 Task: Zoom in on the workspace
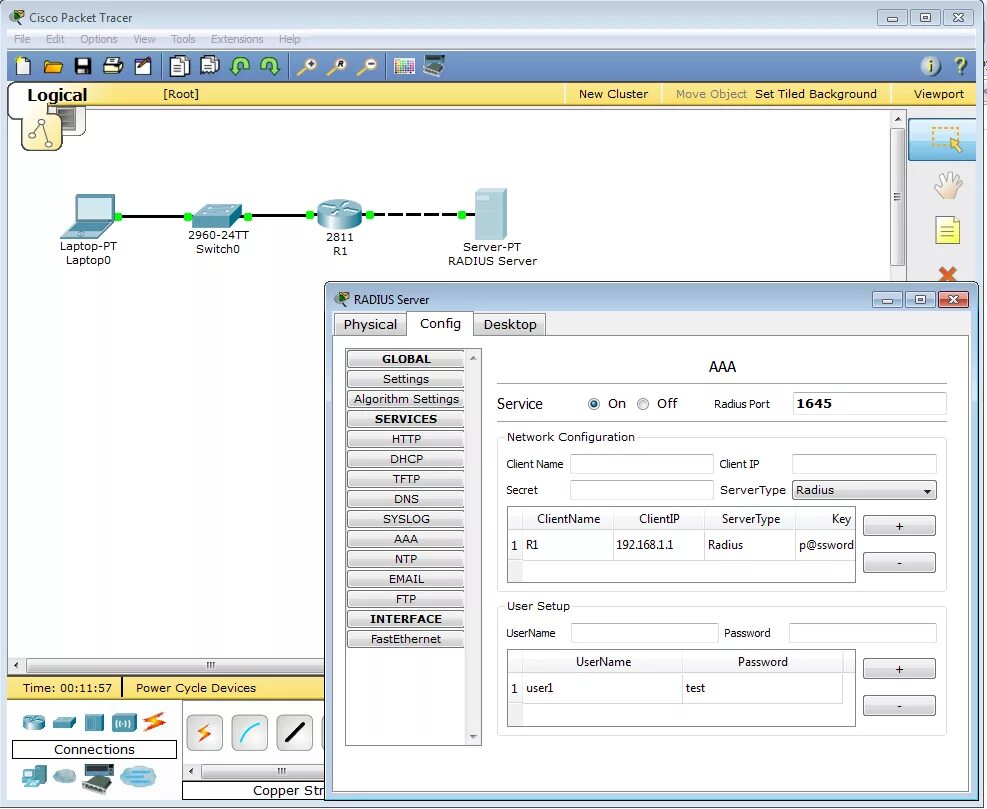pos(307,66)
